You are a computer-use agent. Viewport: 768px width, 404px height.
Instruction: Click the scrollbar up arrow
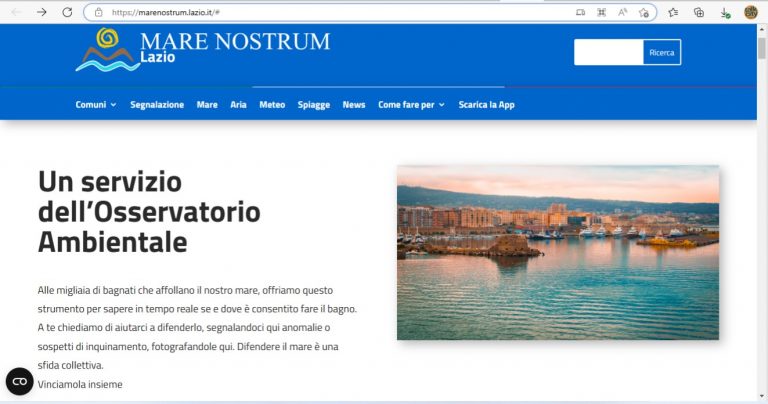(762, 29)
